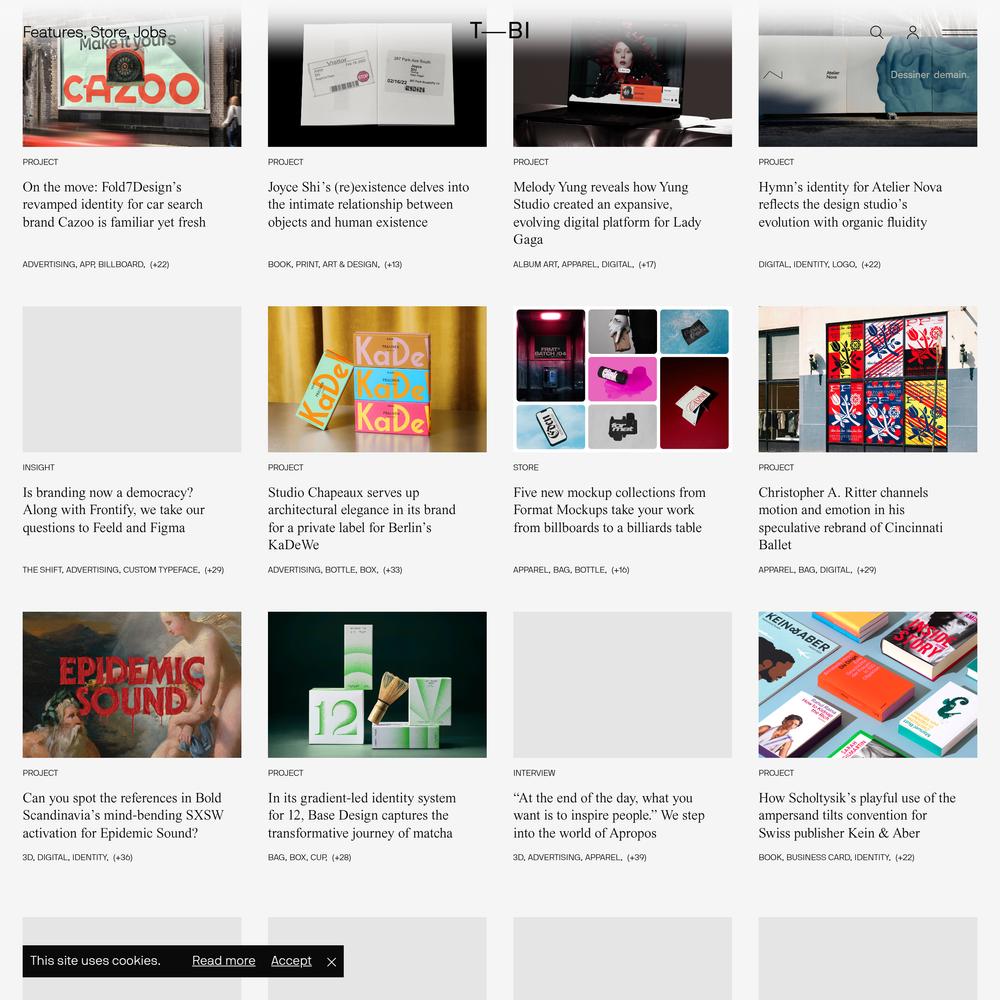Select the ALBUM ART tag
Screen dimensions: 1000x1000
point(534,264)
